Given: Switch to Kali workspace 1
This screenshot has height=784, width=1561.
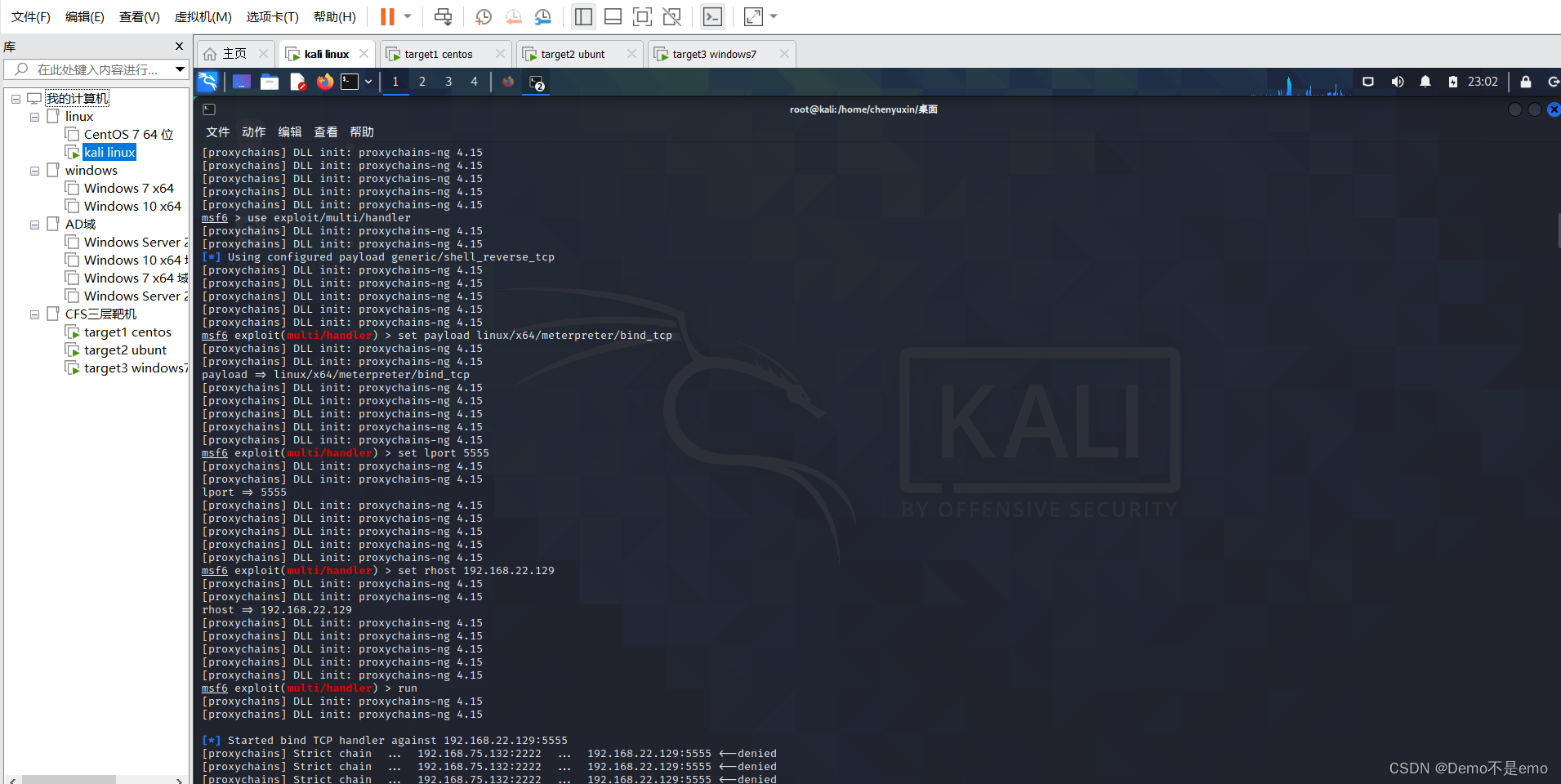Looking at the screenshot, I should click(x=395, y=82).
